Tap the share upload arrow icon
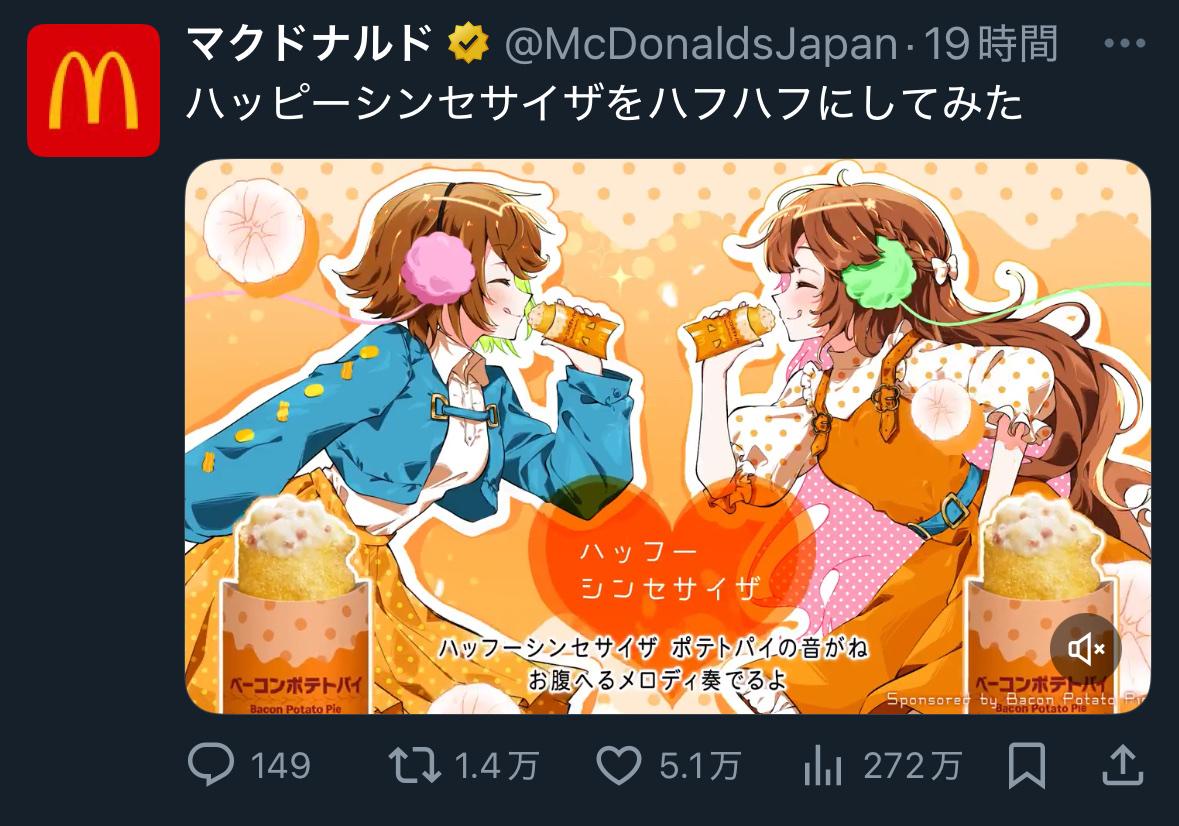The width and height of the screenshot is (1179, 826). coord(1123,765)
